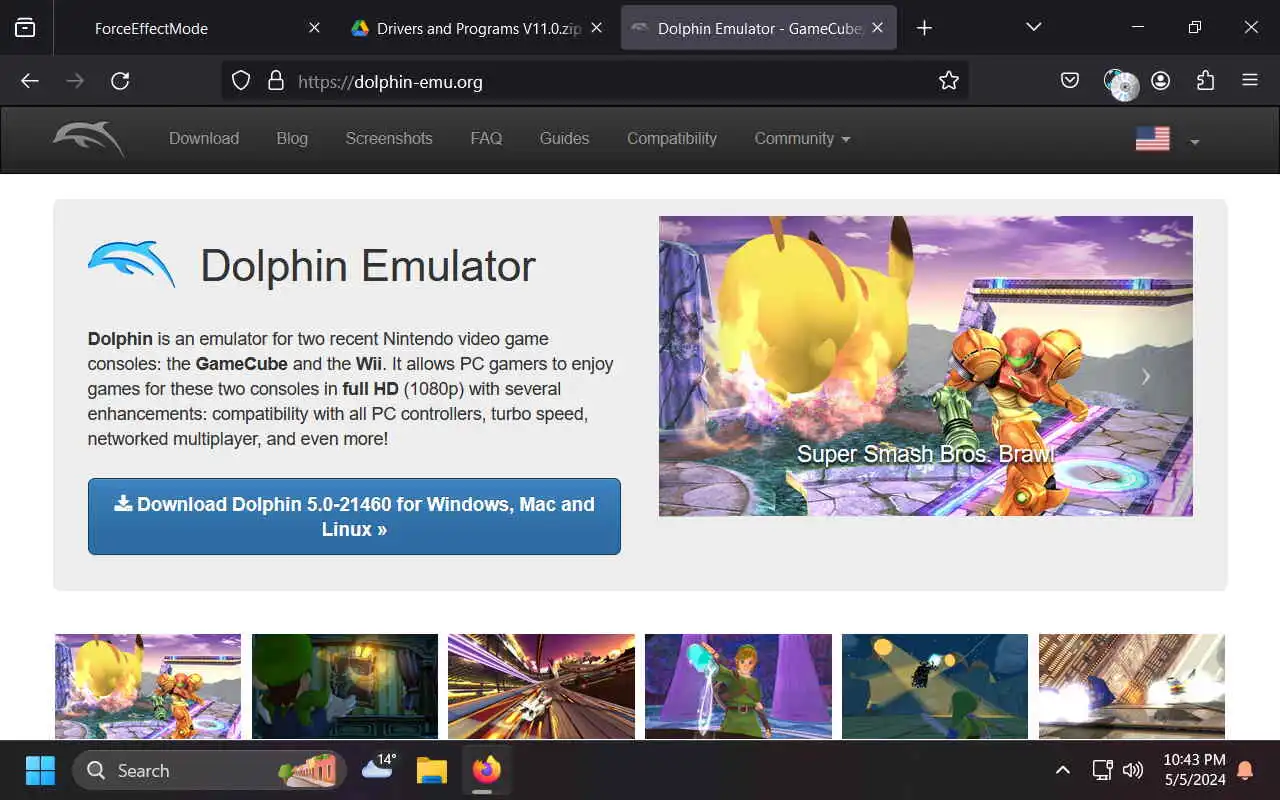
Task: Click the Dolphin logo in the site navbar
Action: [x=89, y=139]
